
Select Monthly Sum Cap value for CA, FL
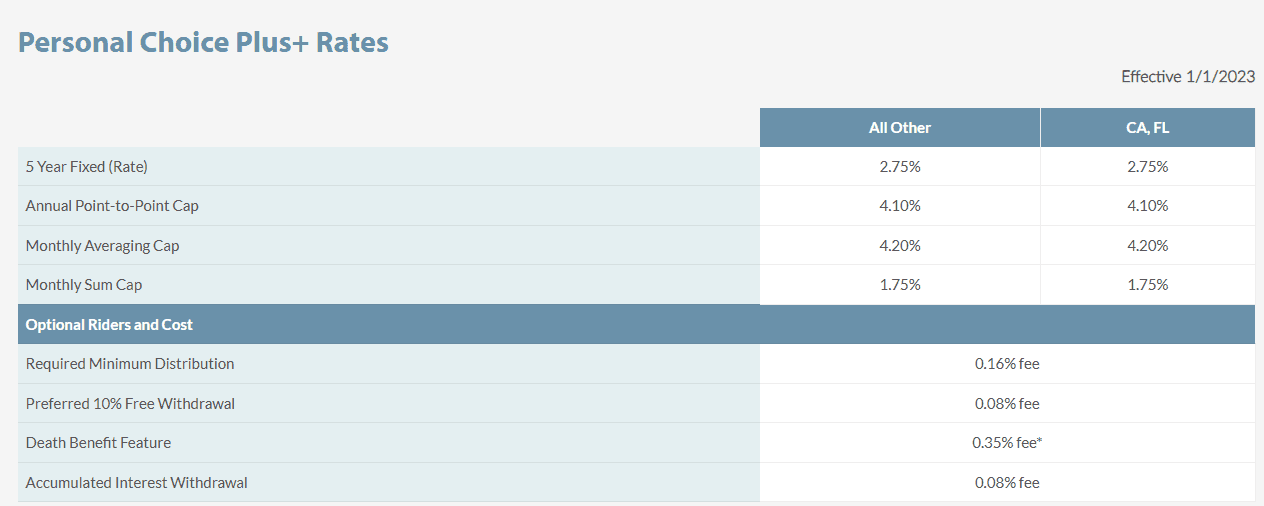[x=1147, y=285]
